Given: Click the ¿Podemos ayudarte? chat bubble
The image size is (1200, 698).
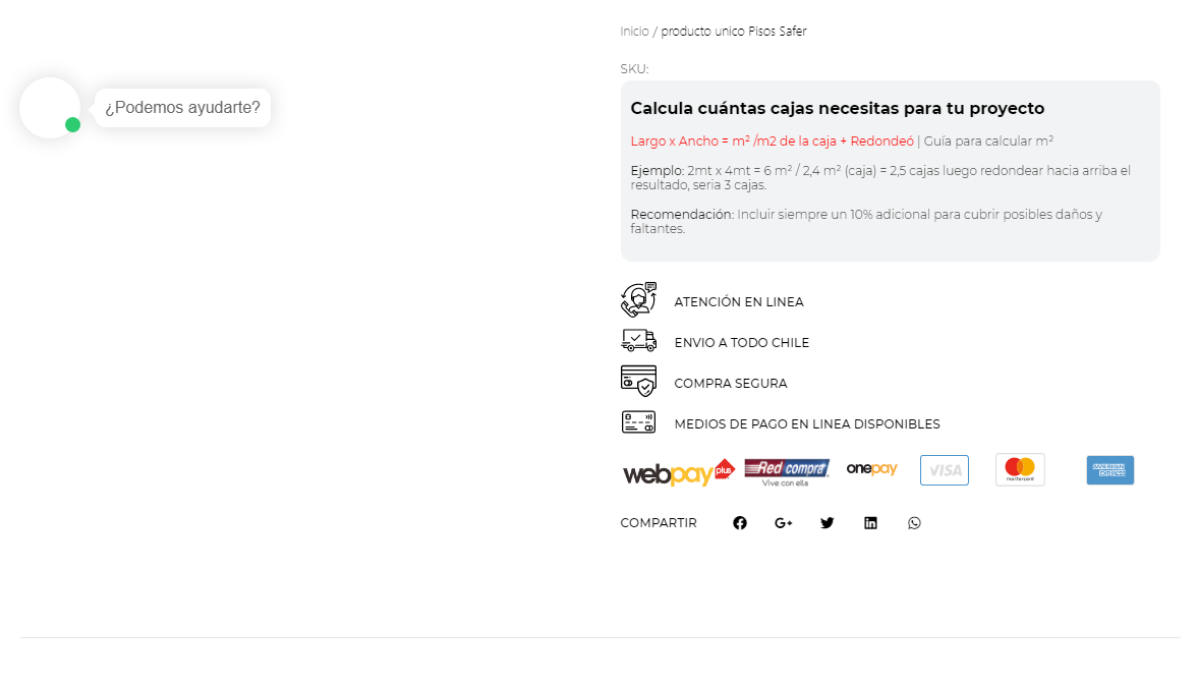Looking at the screenshot, I should point(183,108).
